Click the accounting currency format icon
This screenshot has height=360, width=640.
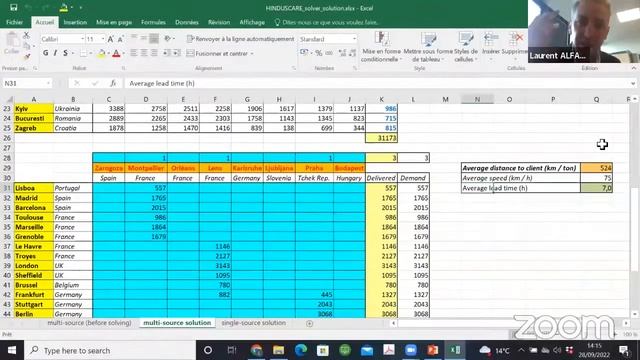[x=304, y=53]
